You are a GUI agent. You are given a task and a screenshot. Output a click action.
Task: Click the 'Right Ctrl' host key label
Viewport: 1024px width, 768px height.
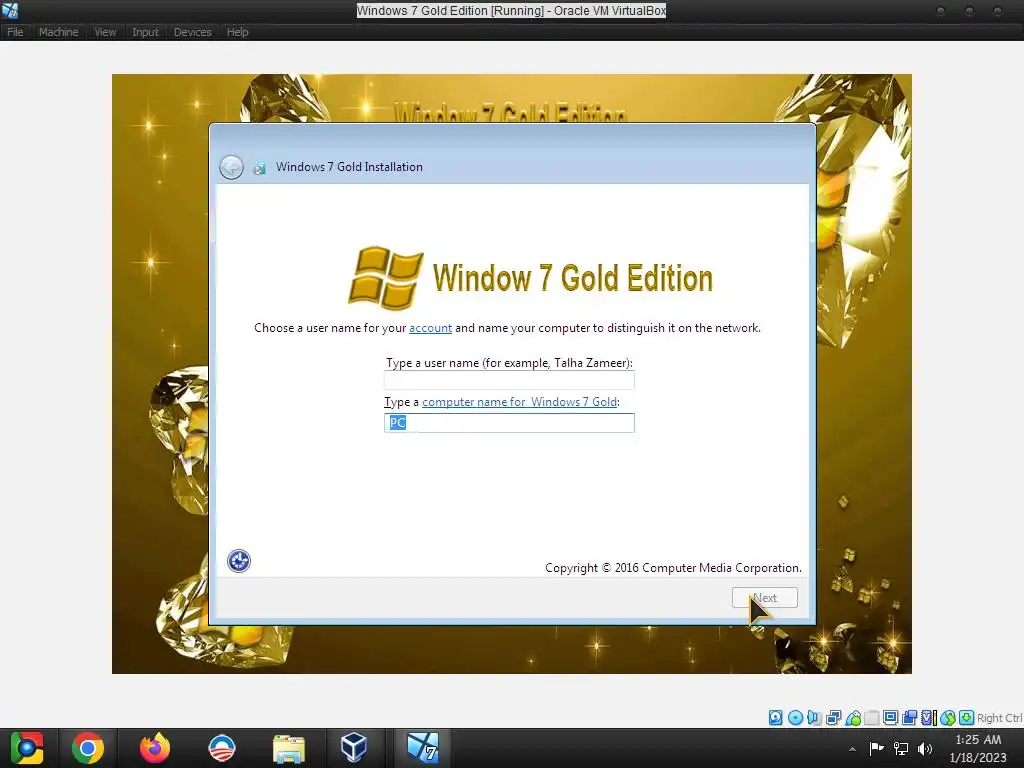(x=999, y=718)
